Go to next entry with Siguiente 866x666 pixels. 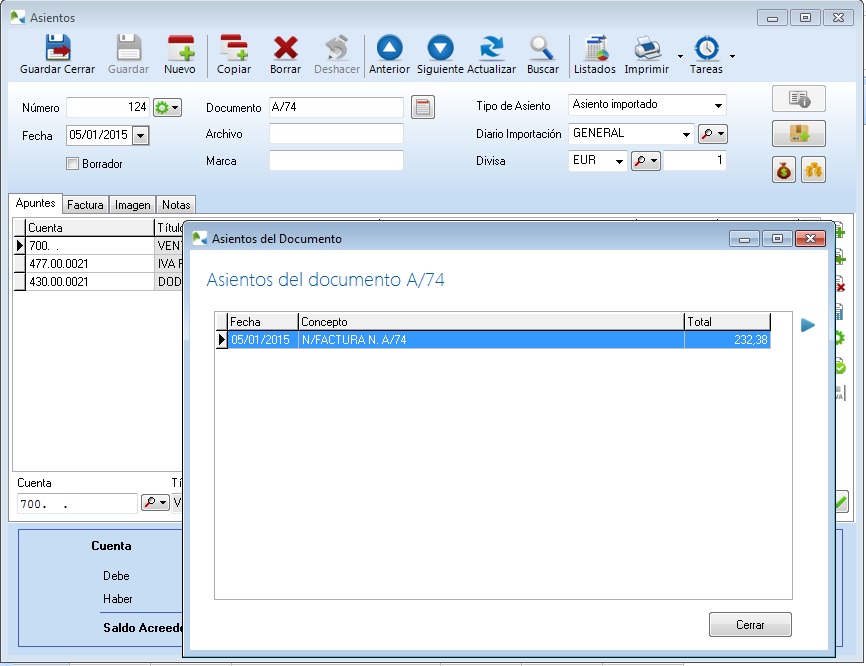pos(440,48)
